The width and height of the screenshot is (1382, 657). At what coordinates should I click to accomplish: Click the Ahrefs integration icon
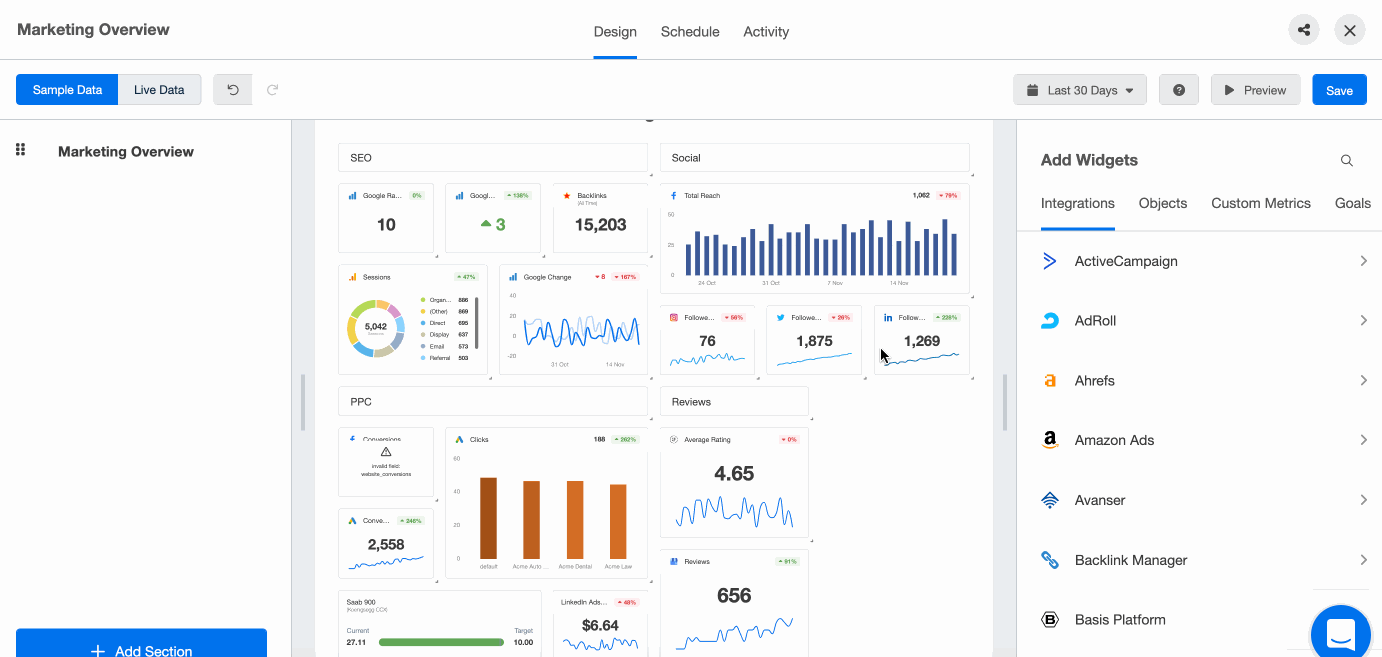point(1050,381)
